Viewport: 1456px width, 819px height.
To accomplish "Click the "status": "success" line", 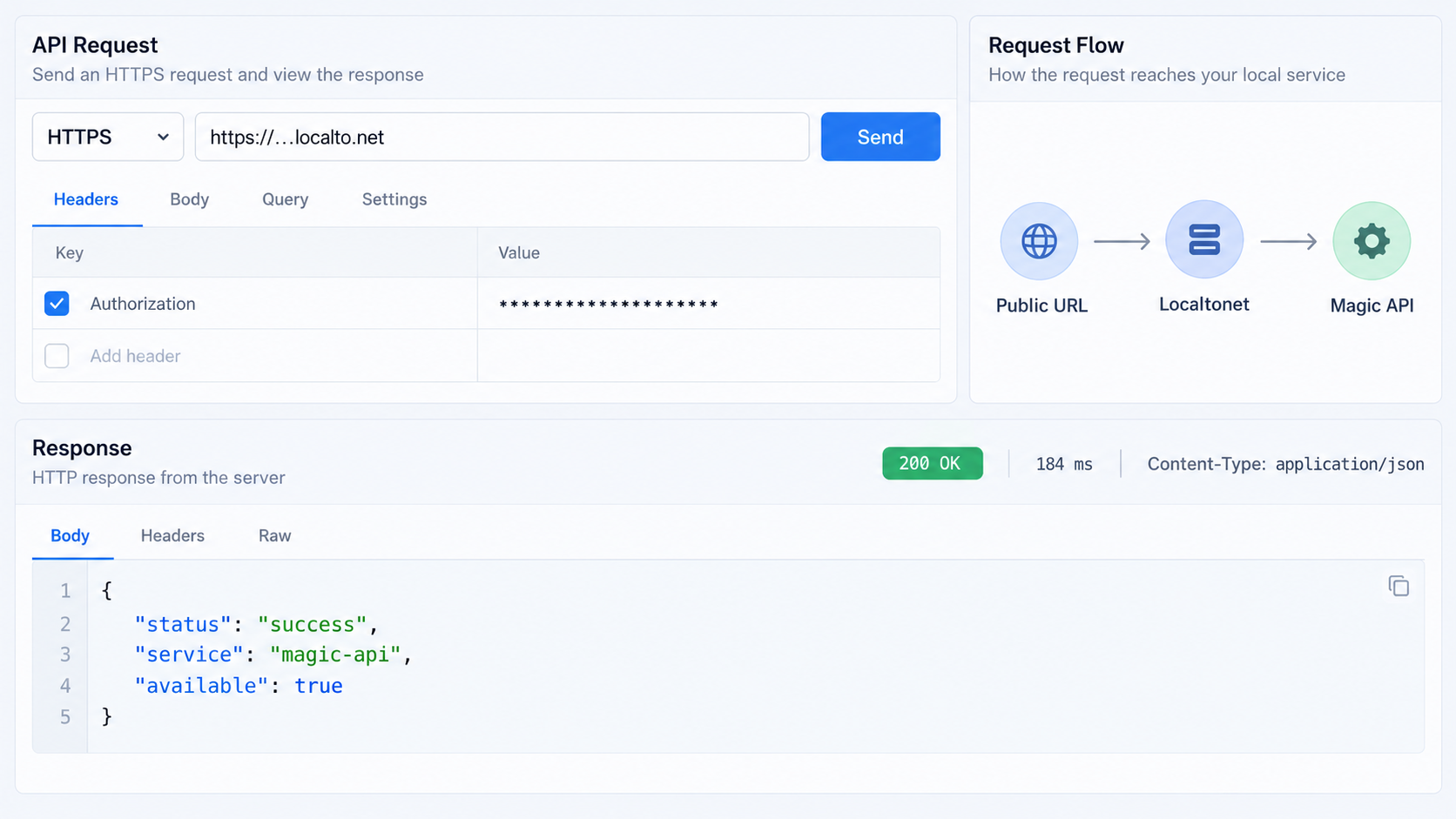I will pos(257,624).
